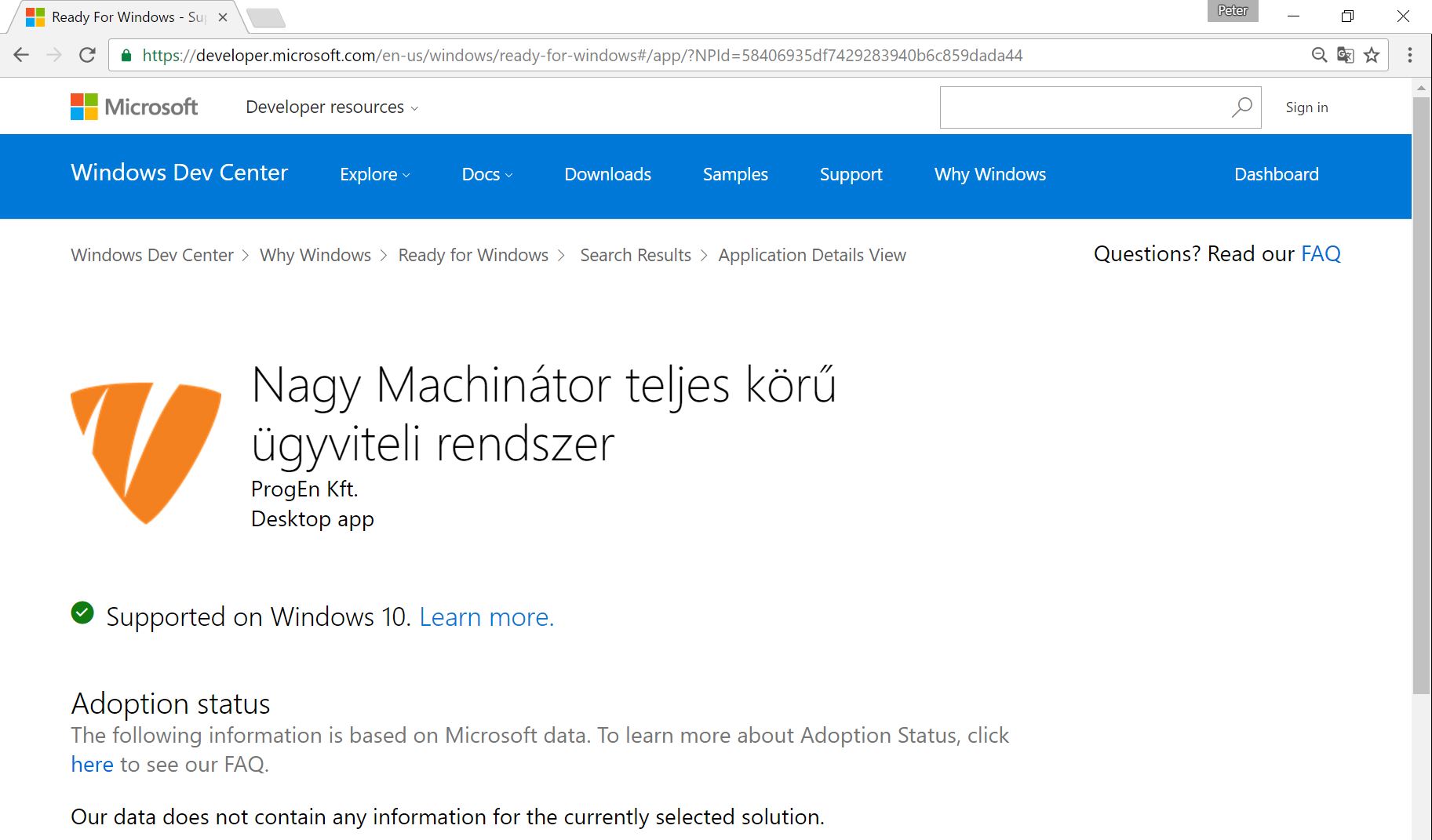Open the Chrome three-dot menu
The image size is (1432, 840).
1410,55
